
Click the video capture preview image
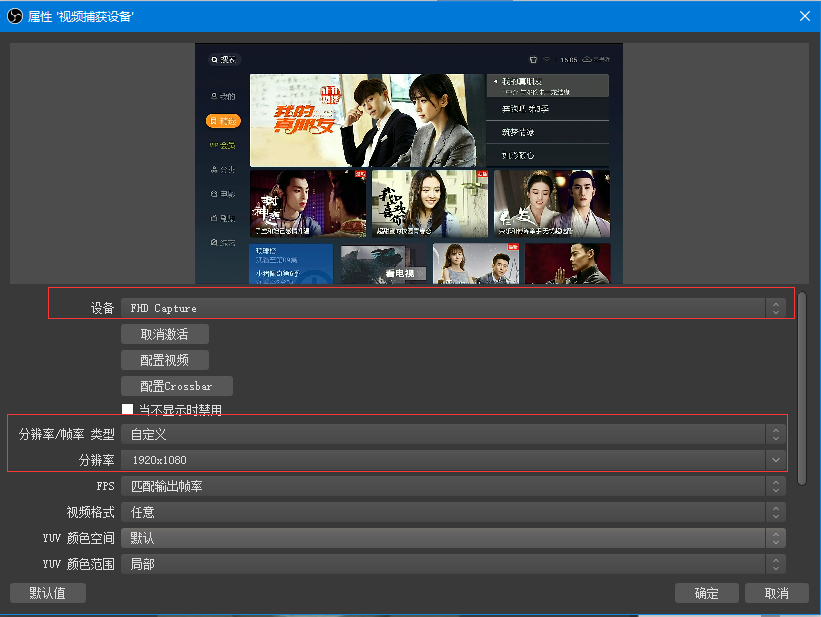coord(409,163)
